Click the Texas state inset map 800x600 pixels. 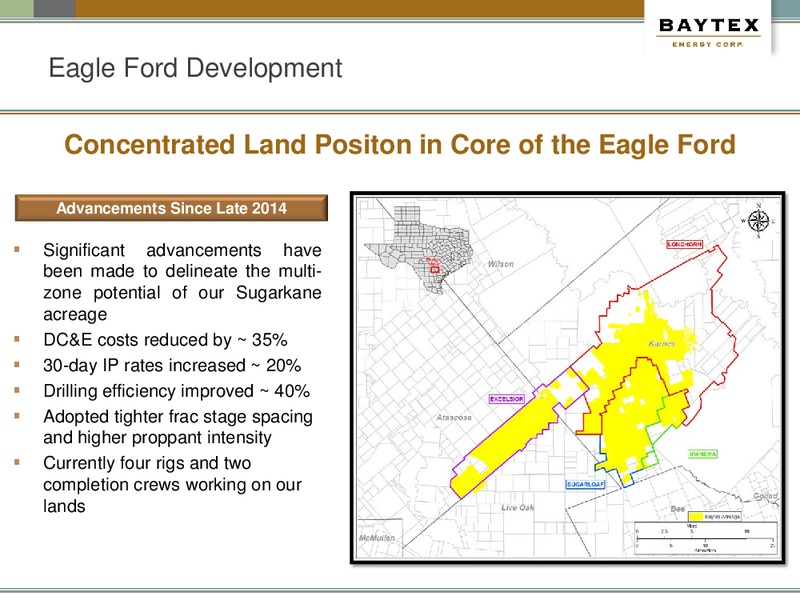click(x=417, y=250)
